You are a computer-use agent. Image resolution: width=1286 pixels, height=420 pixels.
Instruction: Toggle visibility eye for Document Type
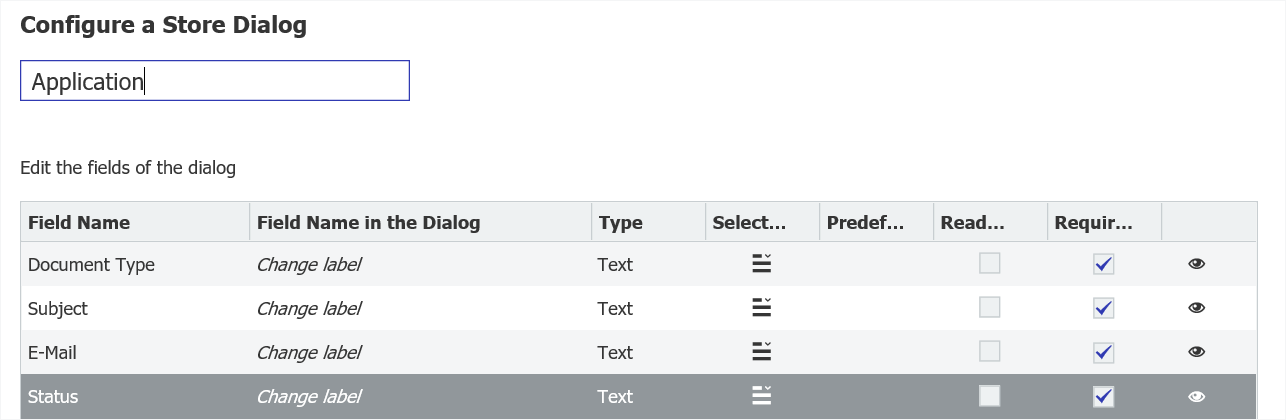[1196, 264]
